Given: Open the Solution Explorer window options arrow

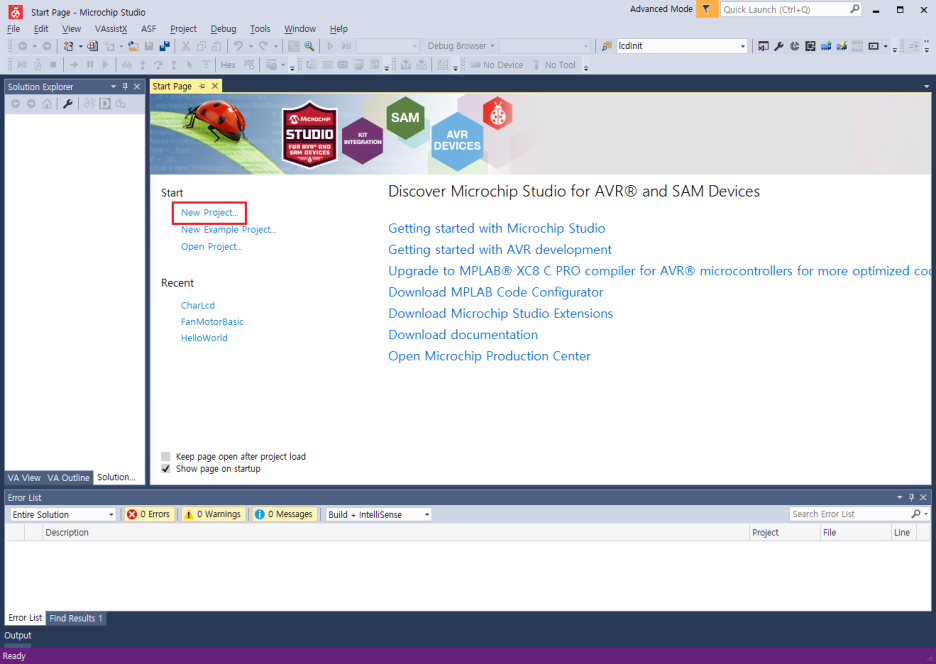Looking at the screenshot, I should 113,87.
